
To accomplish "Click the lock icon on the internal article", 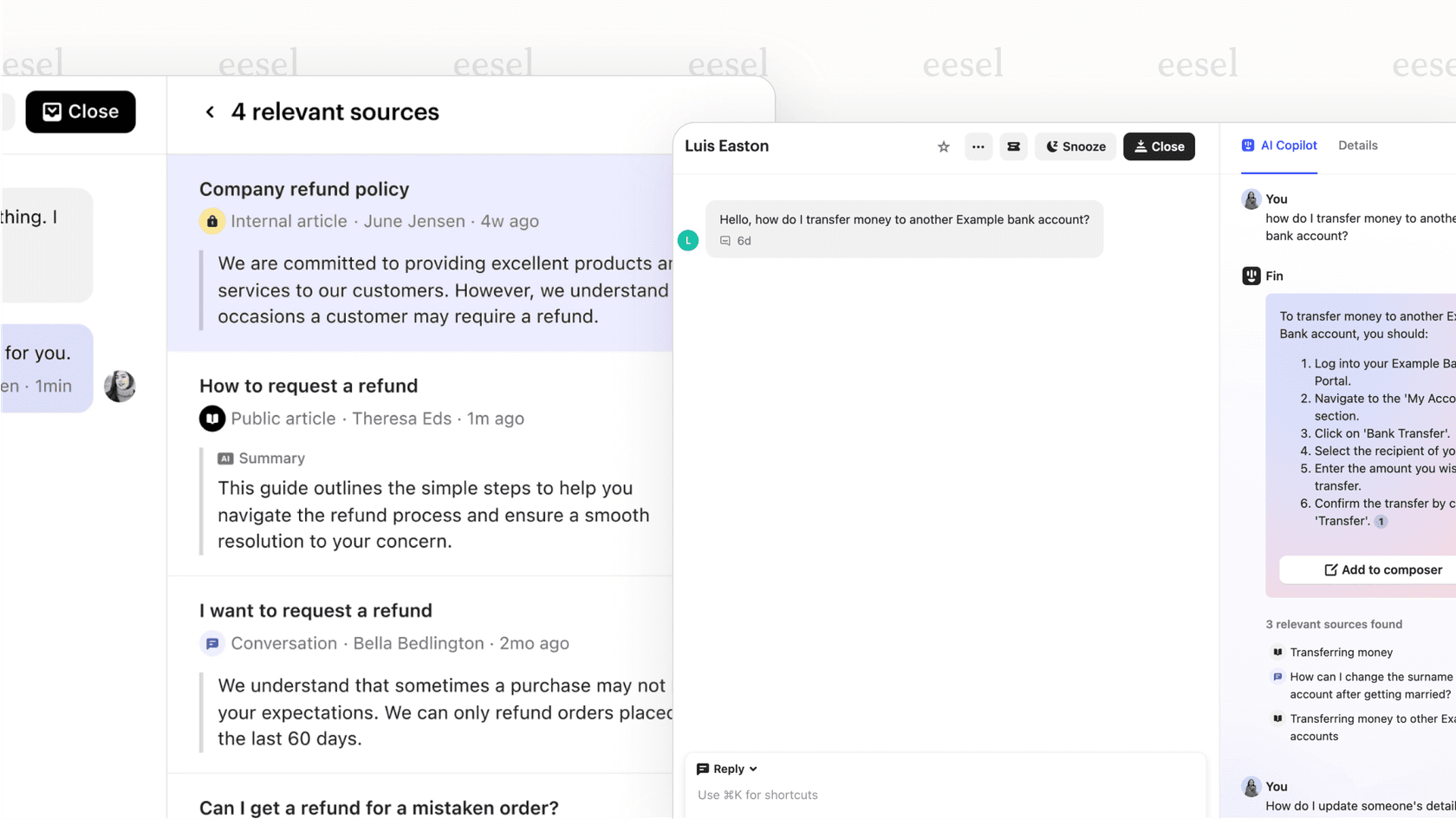I will [x=211, y=221].
